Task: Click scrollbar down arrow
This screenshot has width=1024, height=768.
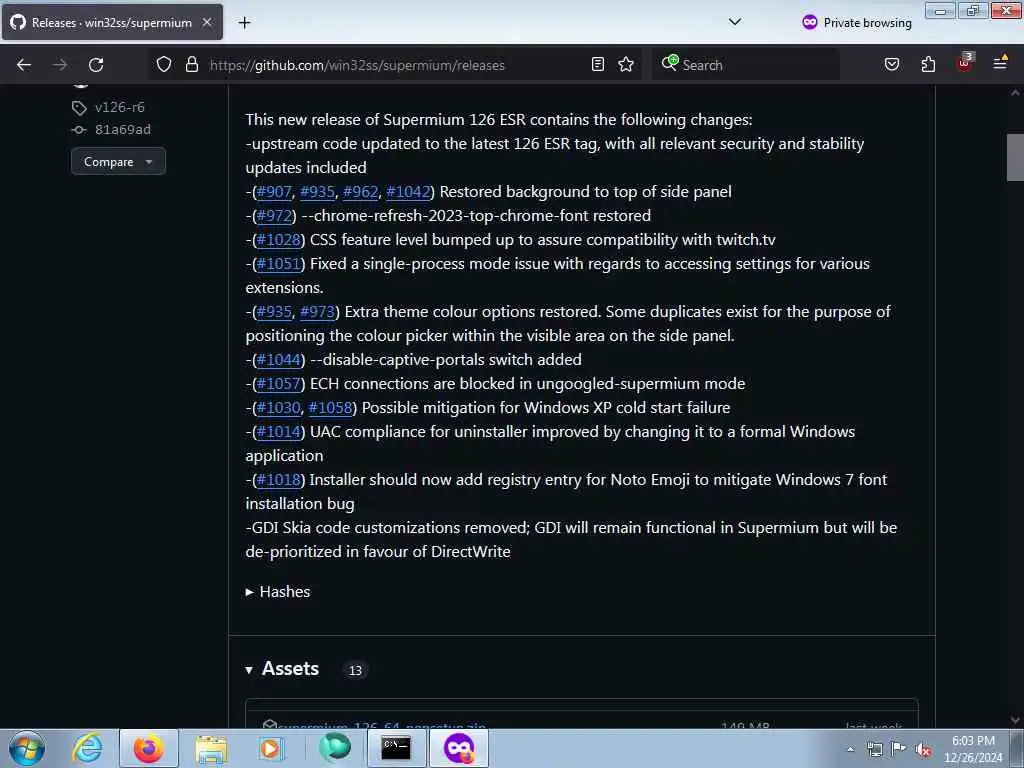Action: pos(1015,720)
